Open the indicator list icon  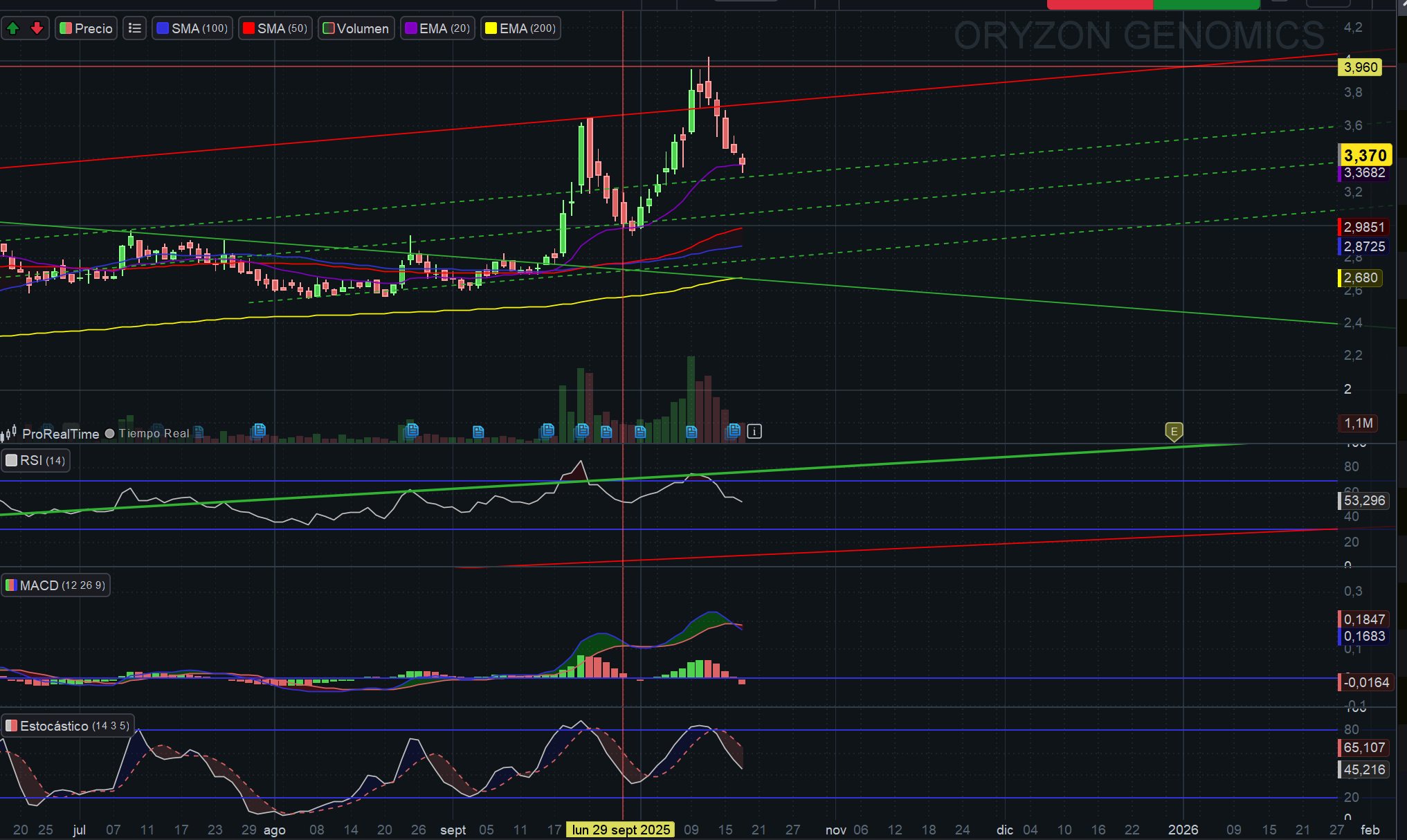tap(135, 28)
